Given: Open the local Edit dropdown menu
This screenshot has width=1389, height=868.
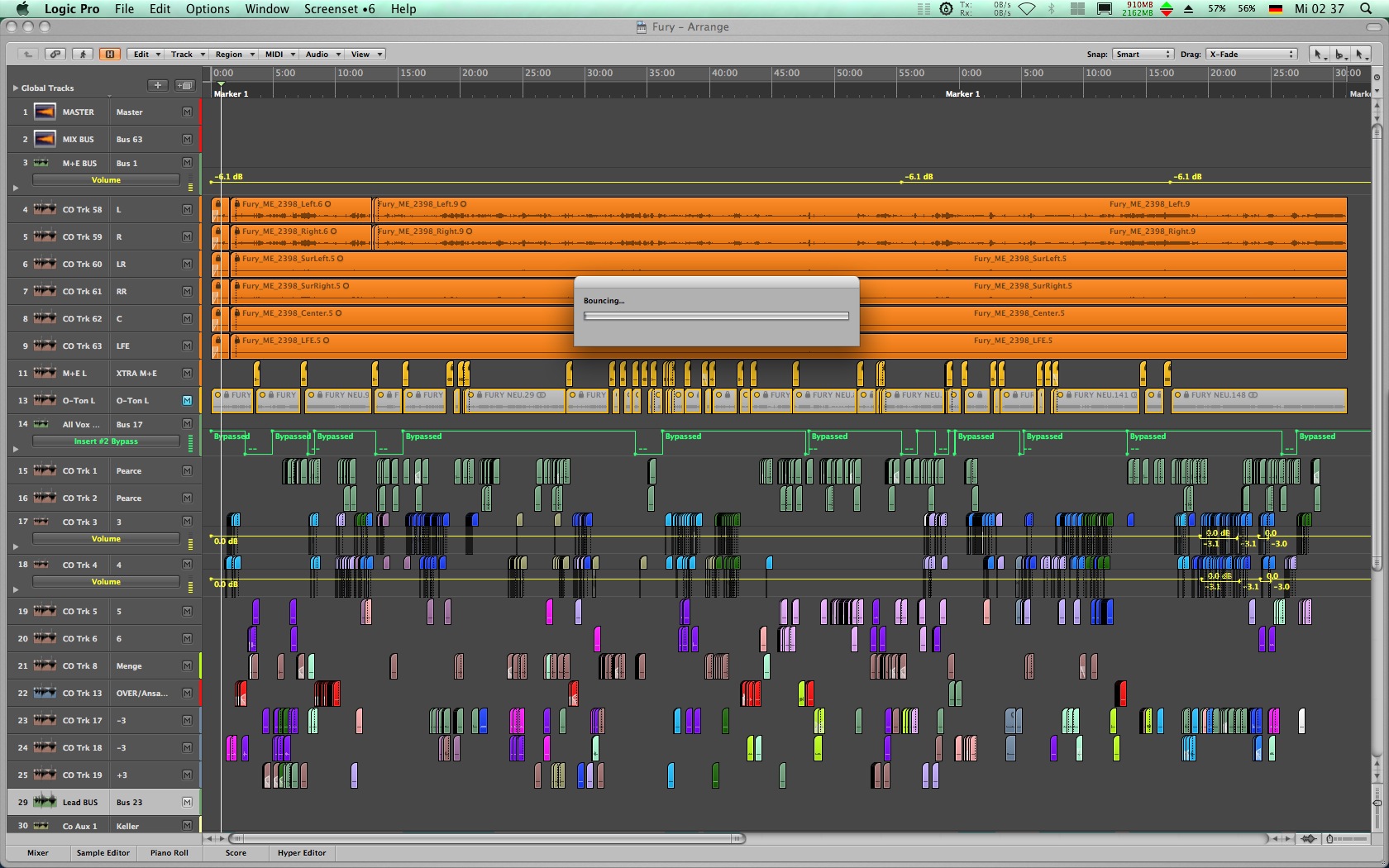Looking at the screenshot, I should point(146,55).
